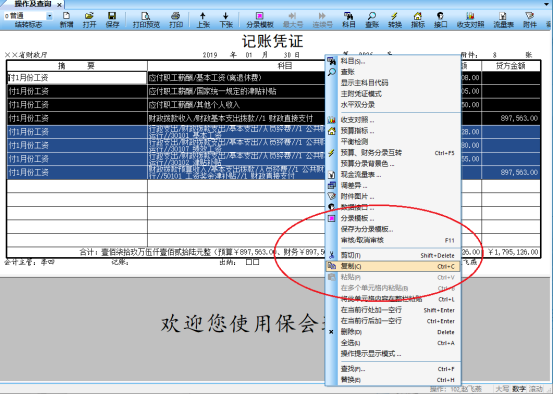Click cell 应付职工薪酬/其他个人收入
Image resolution: width=553 pixels, height=395 pixels.
click(236, 105)
